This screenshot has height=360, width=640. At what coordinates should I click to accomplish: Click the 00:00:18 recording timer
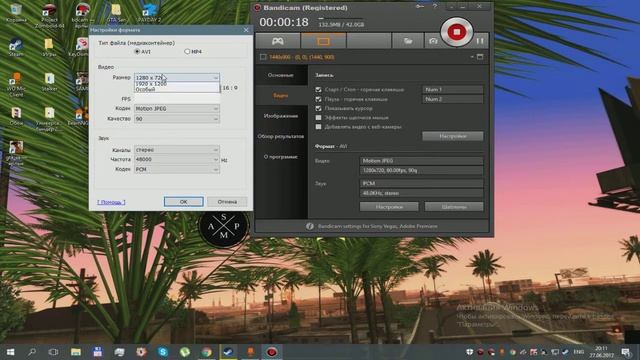pyautogui.click(x=284, y=22)
